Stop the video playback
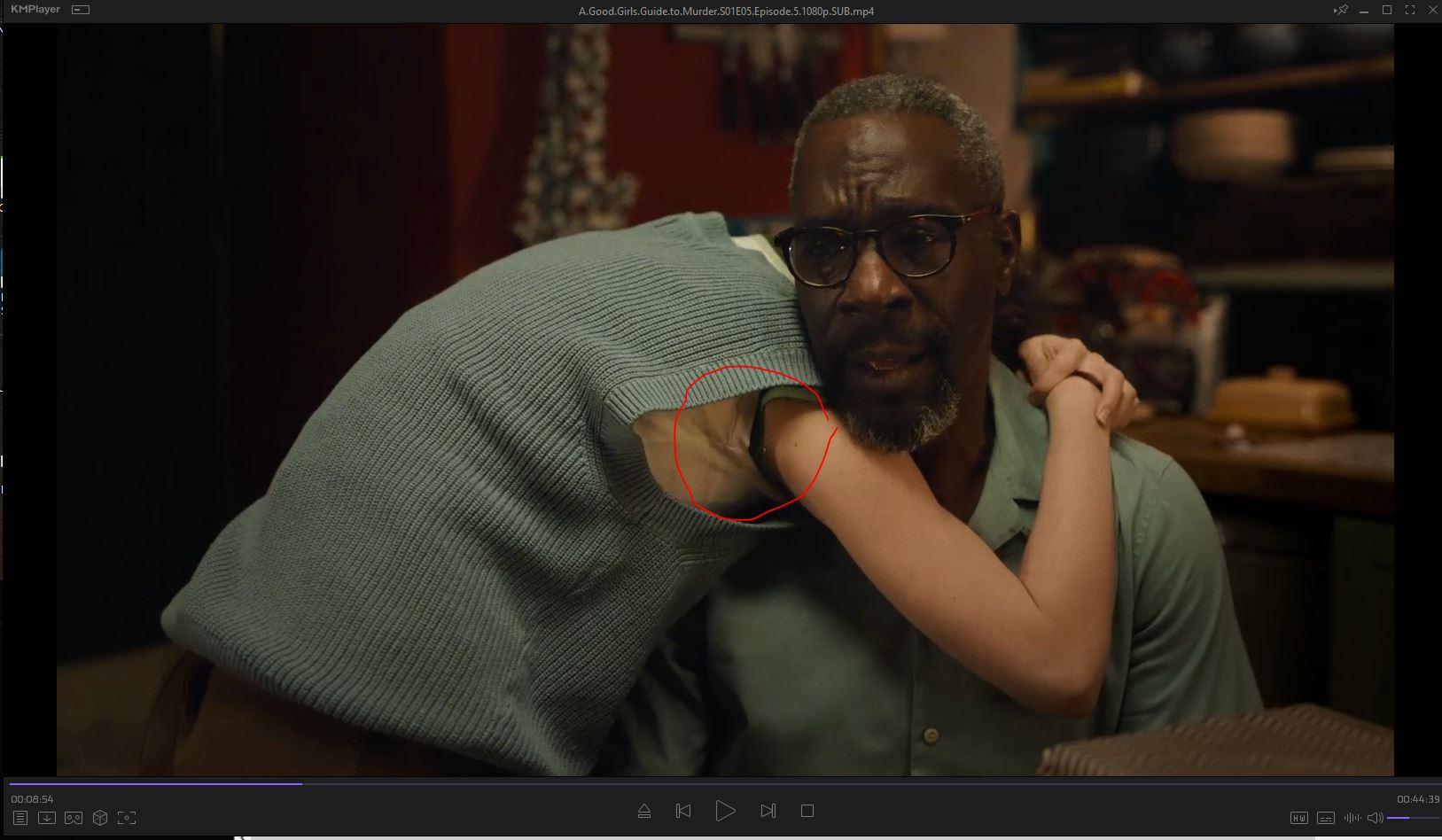The image size is (1442, 840). pyautogui.click(x=807, y=811)
